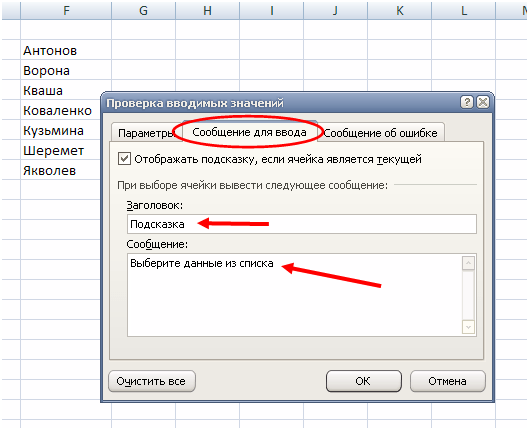Switch to Сообщение об ошибке tab
This screenshot has width=529, height=430.
[380, 133]
